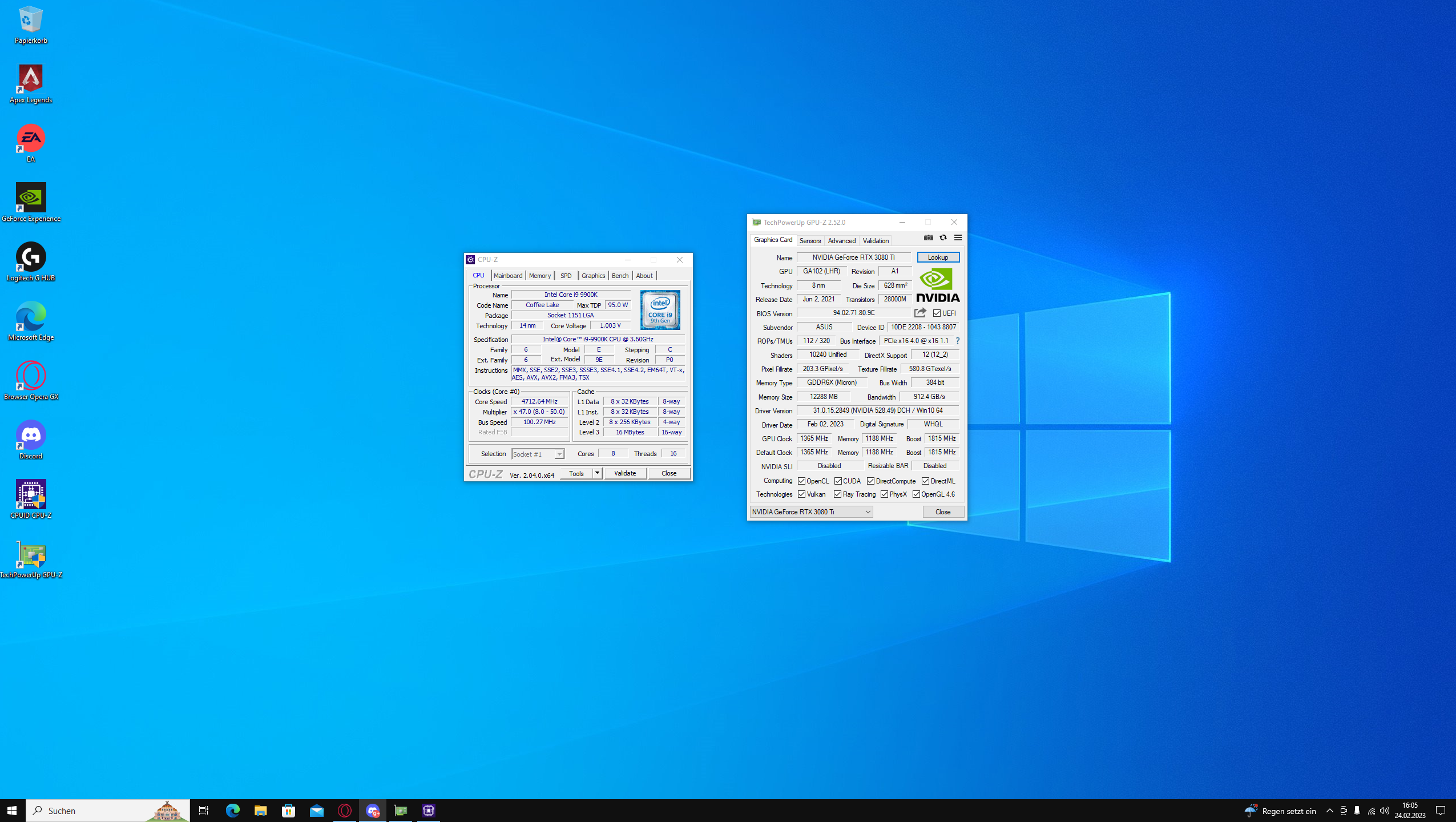The image size is (1456, 822).
Task: Click the Validate button in CPU-Z
Action: 624,473
